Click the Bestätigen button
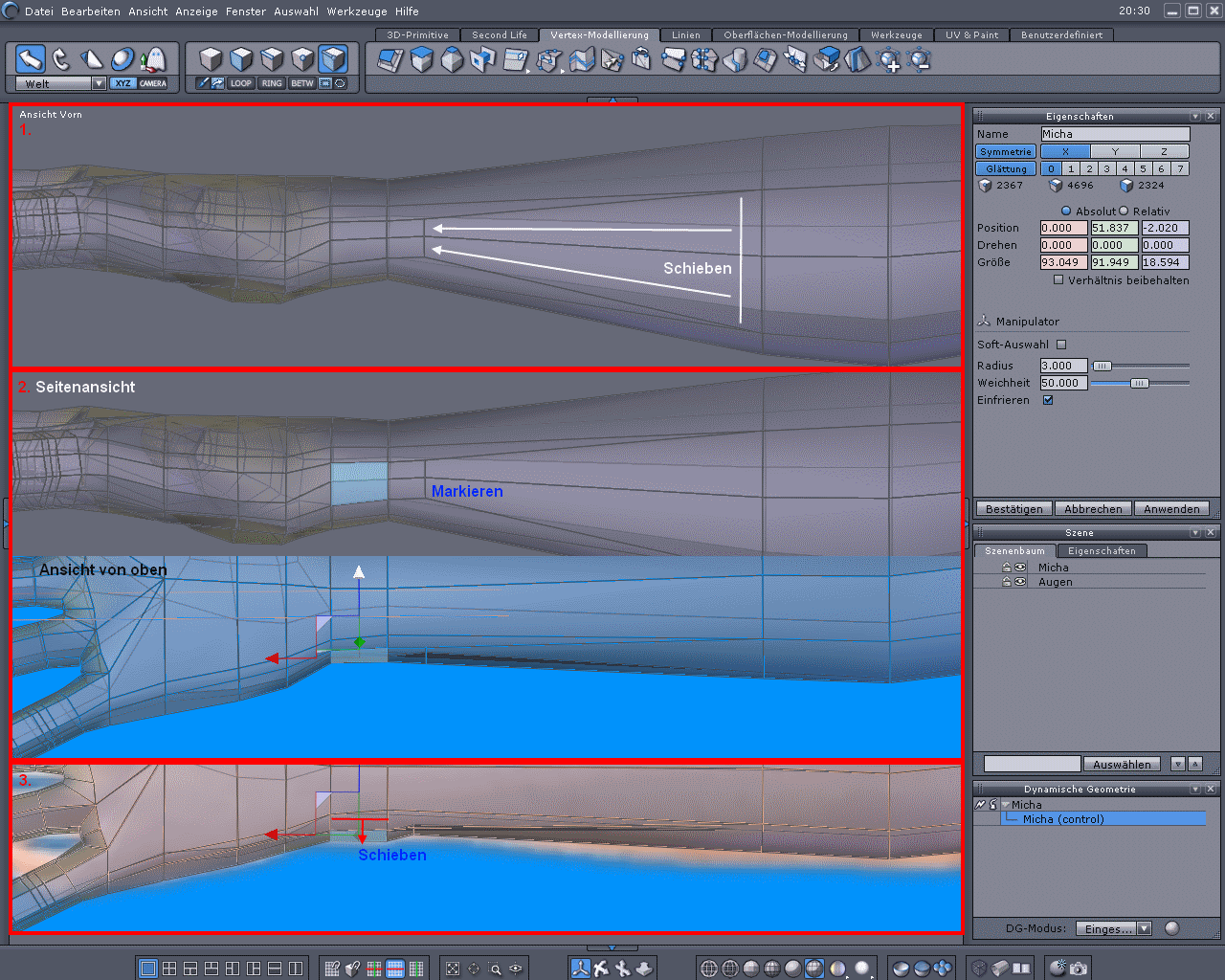 click(1013, 509)
